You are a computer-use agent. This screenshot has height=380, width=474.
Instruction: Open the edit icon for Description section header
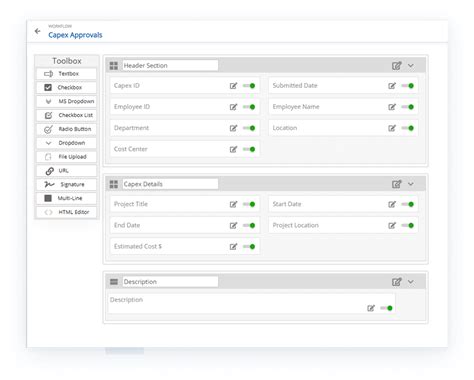pyautogui.click(x=396, y=282)
